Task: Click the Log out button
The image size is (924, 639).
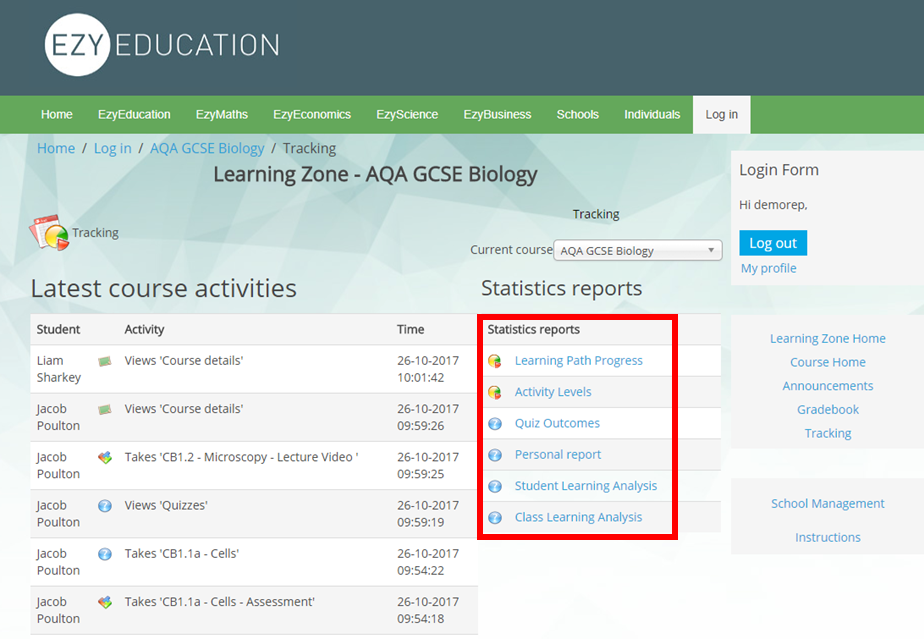Action: pos(773,243)
